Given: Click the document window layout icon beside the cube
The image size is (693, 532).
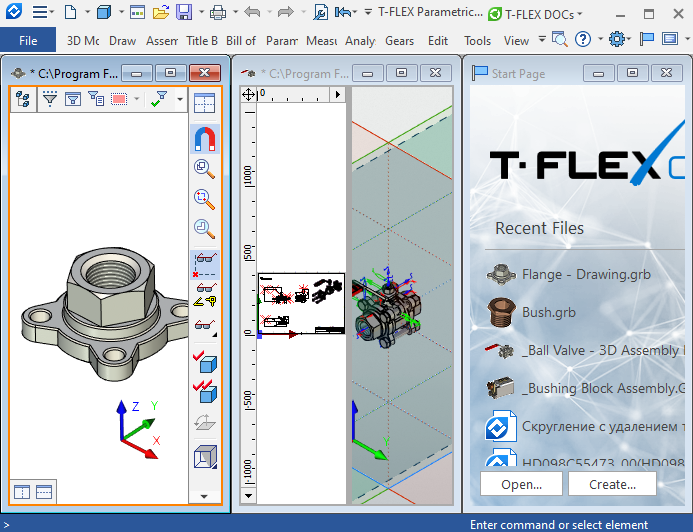Looking at the screenshot, I should tap(137, 12).
